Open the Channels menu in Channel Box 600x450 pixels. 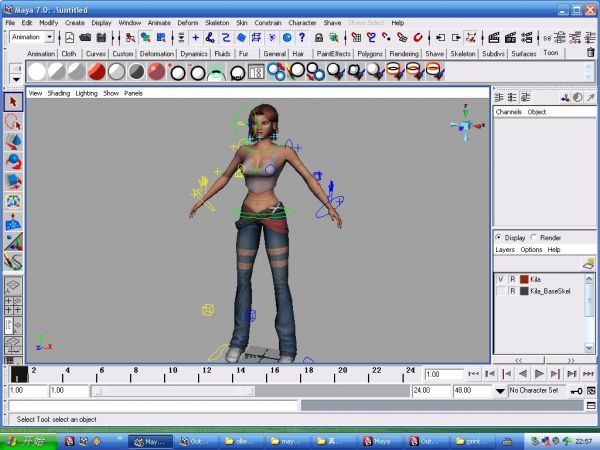(x=509, y=112)
